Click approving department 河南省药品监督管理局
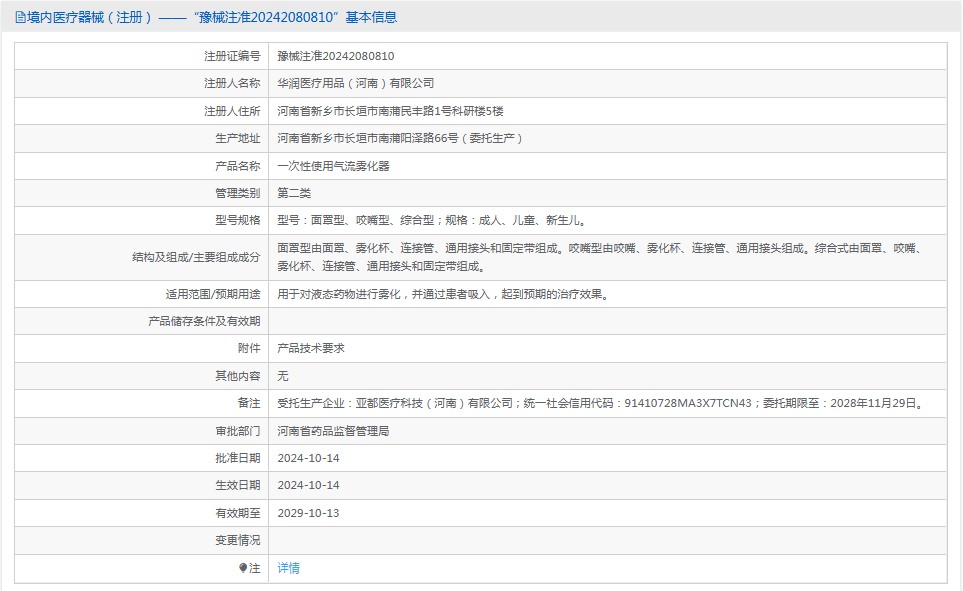963x591 pixels. pyautogui.click(x=333, y=431)
